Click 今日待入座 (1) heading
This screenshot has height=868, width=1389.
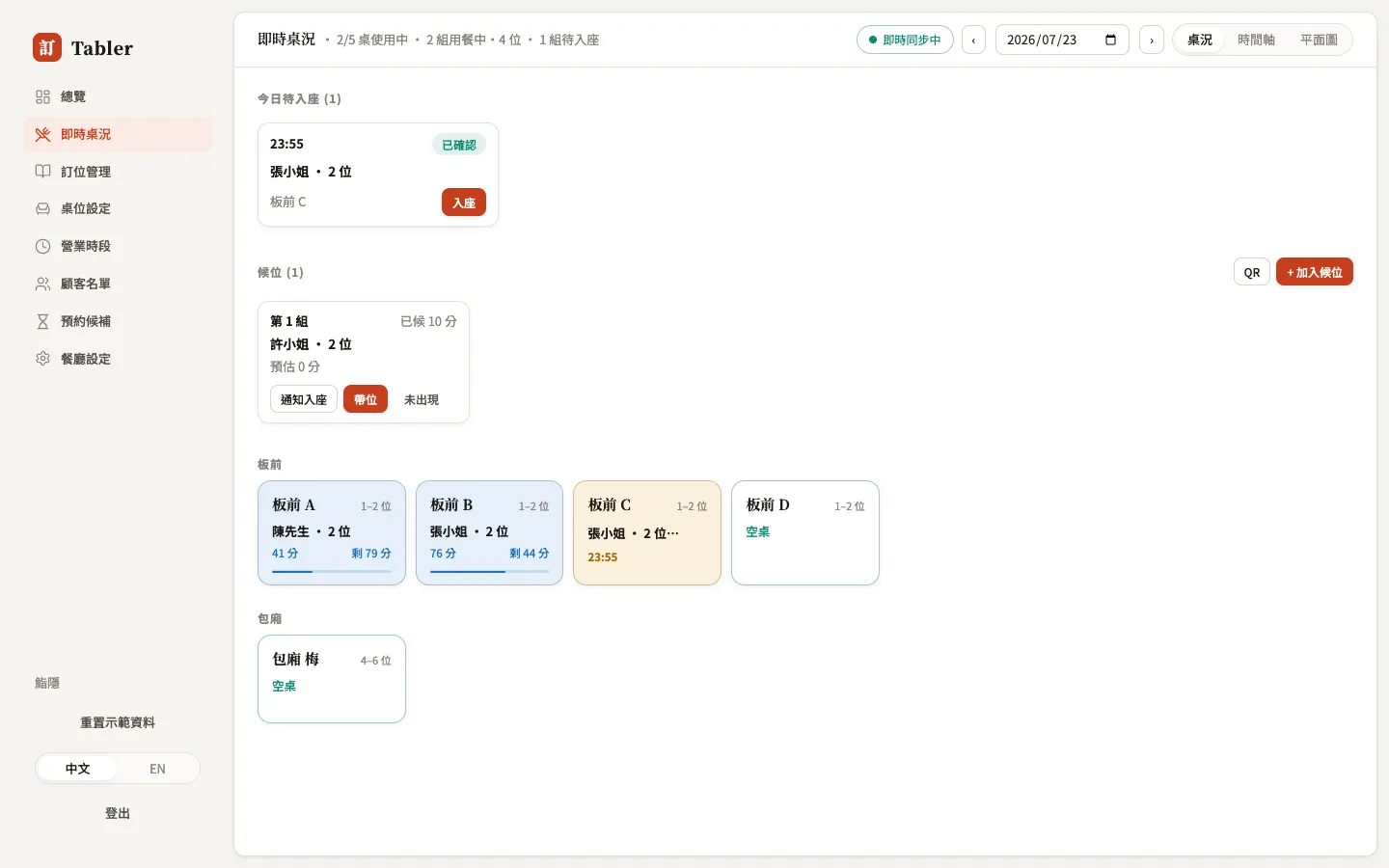[x=299, y=98]
